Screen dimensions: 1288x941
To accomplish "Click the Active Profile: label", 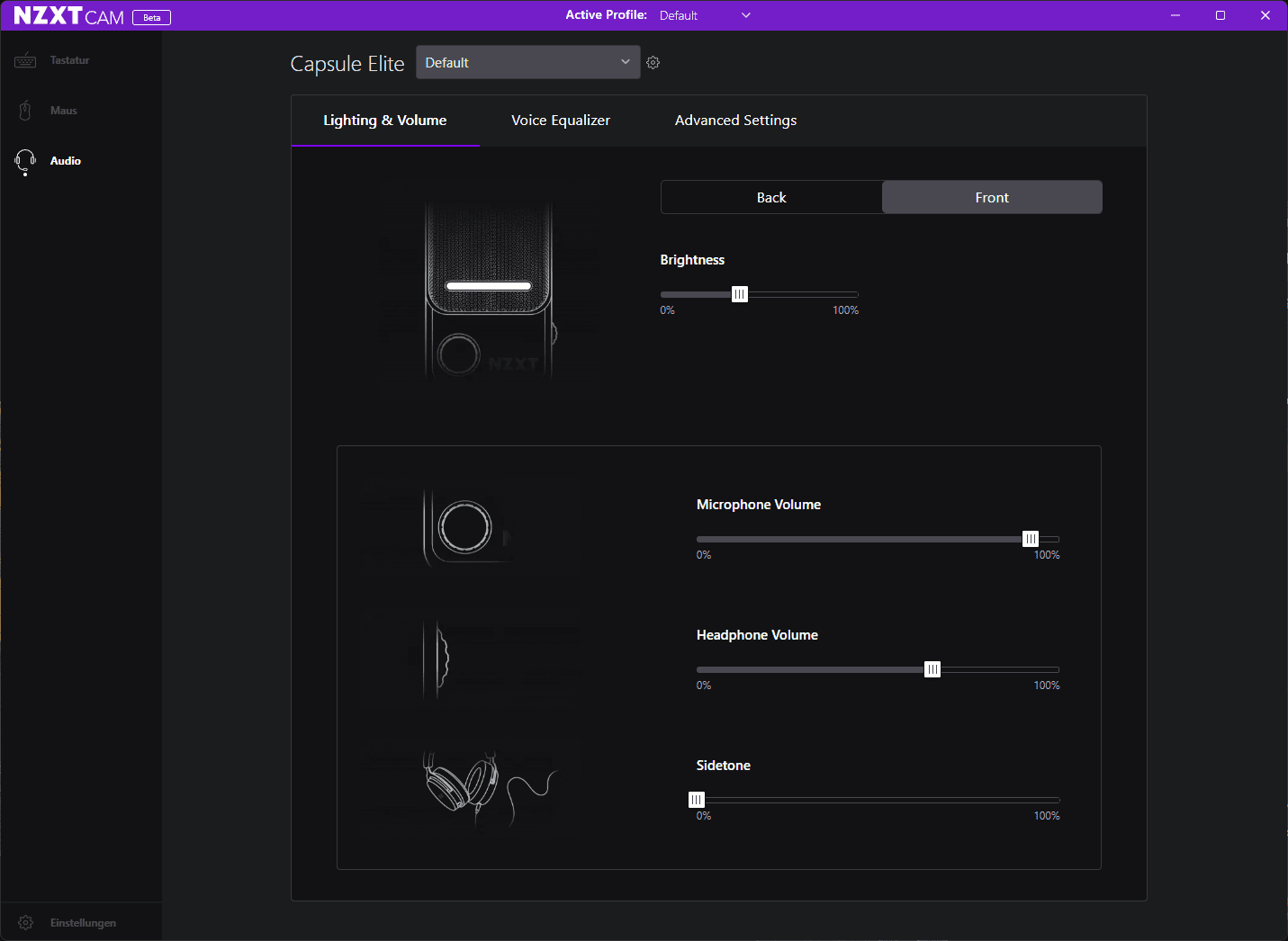I will [607, 15].
